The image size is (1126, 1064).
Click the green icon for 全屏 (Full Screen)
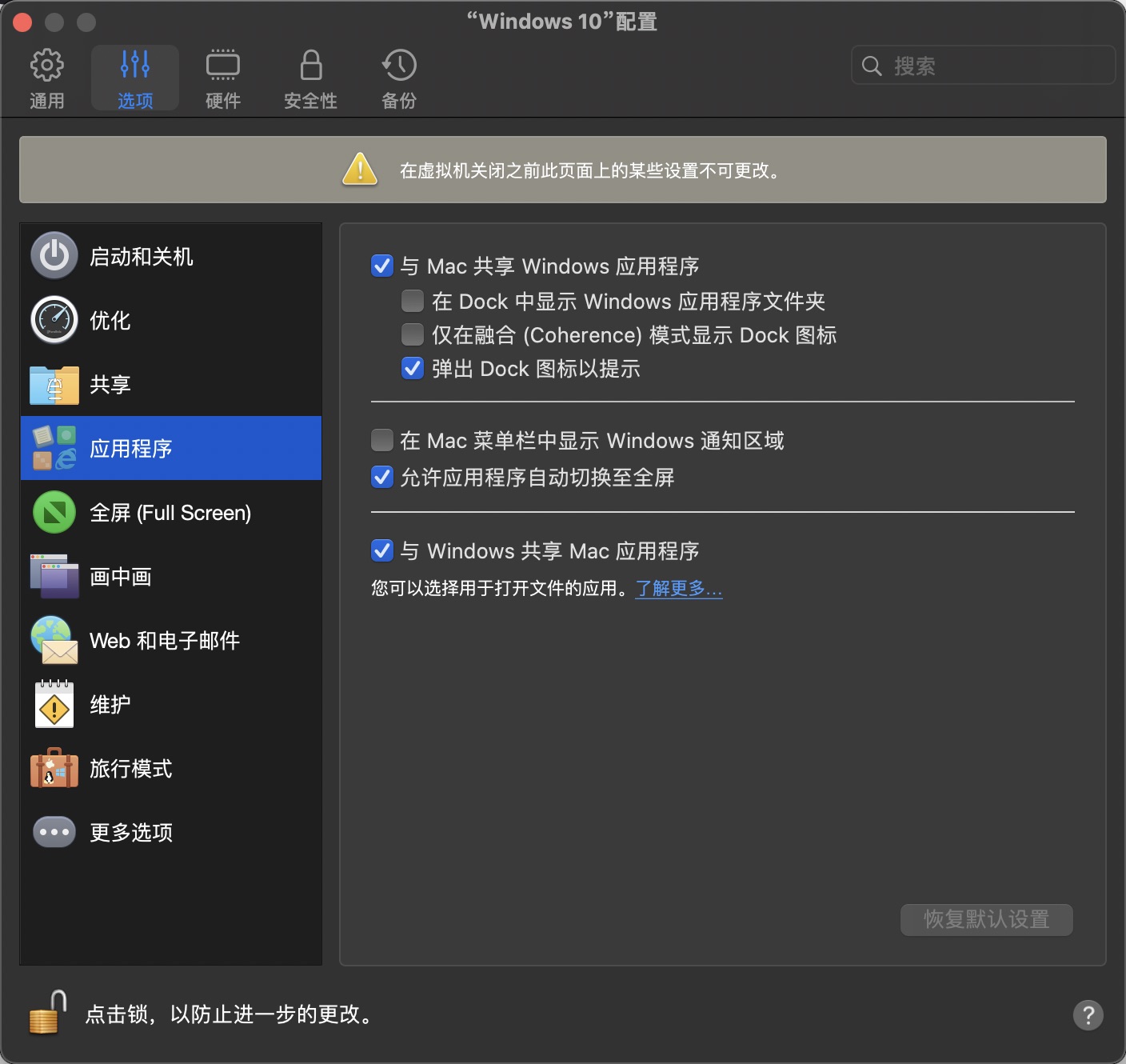(x=54, y=512)
